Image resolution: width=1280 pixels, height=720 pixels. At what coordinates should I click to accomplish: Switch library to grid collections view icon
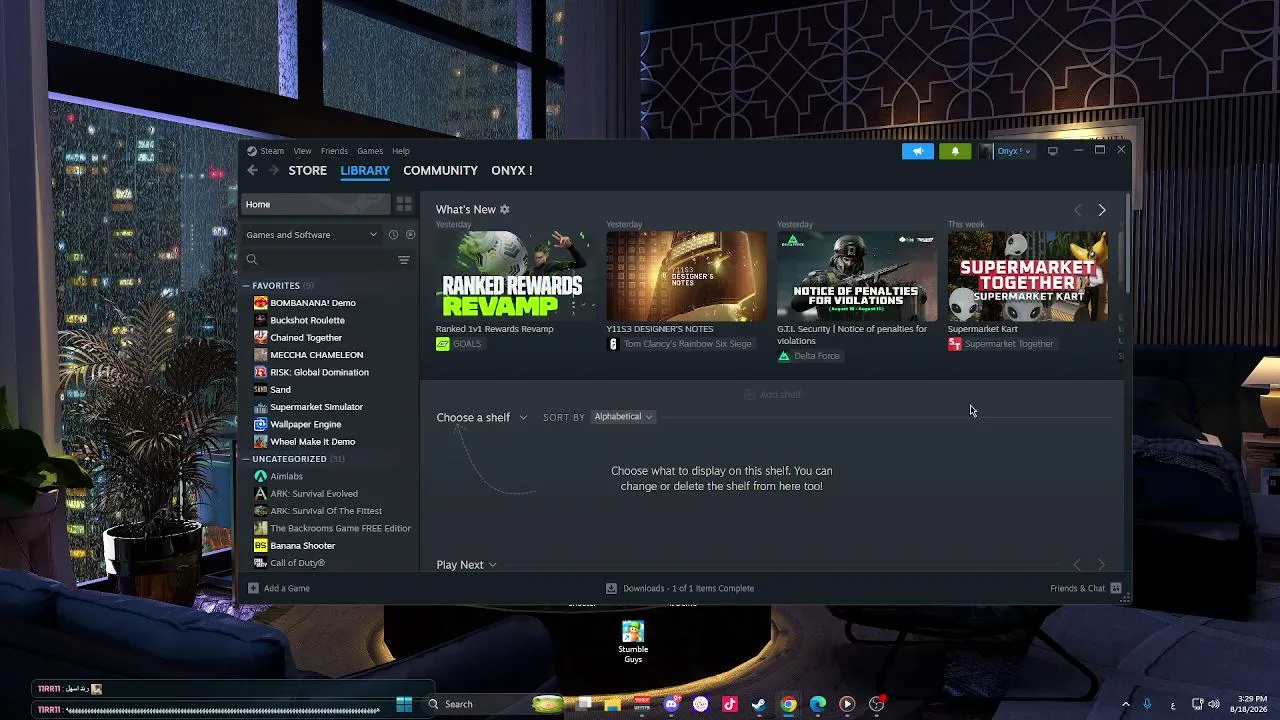tap(404, 204)
